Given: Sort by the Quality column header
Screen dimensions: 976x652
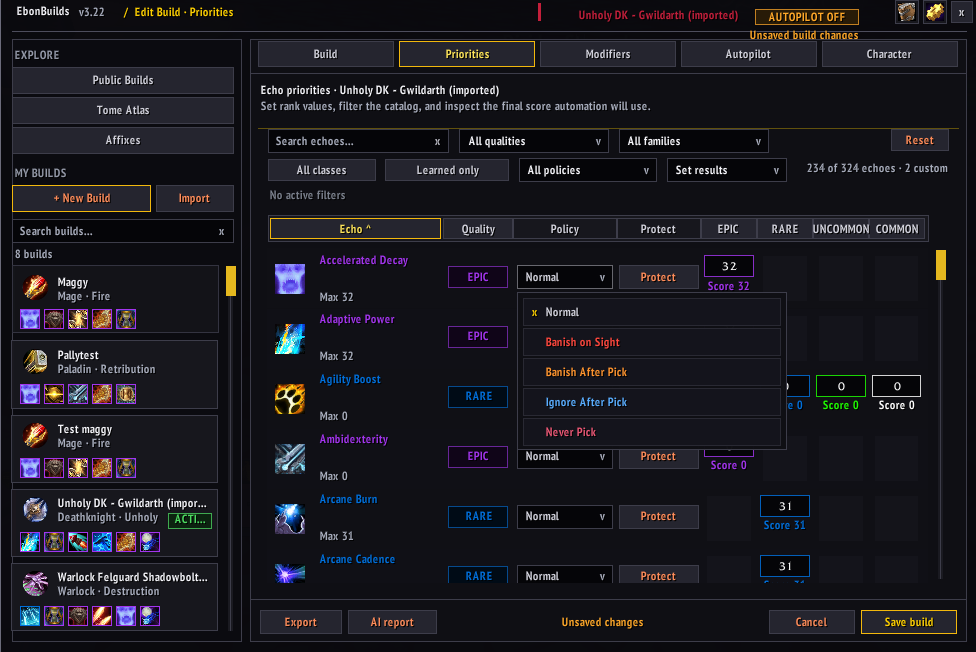Looking at the screenshot, I should tap(478, 229).
